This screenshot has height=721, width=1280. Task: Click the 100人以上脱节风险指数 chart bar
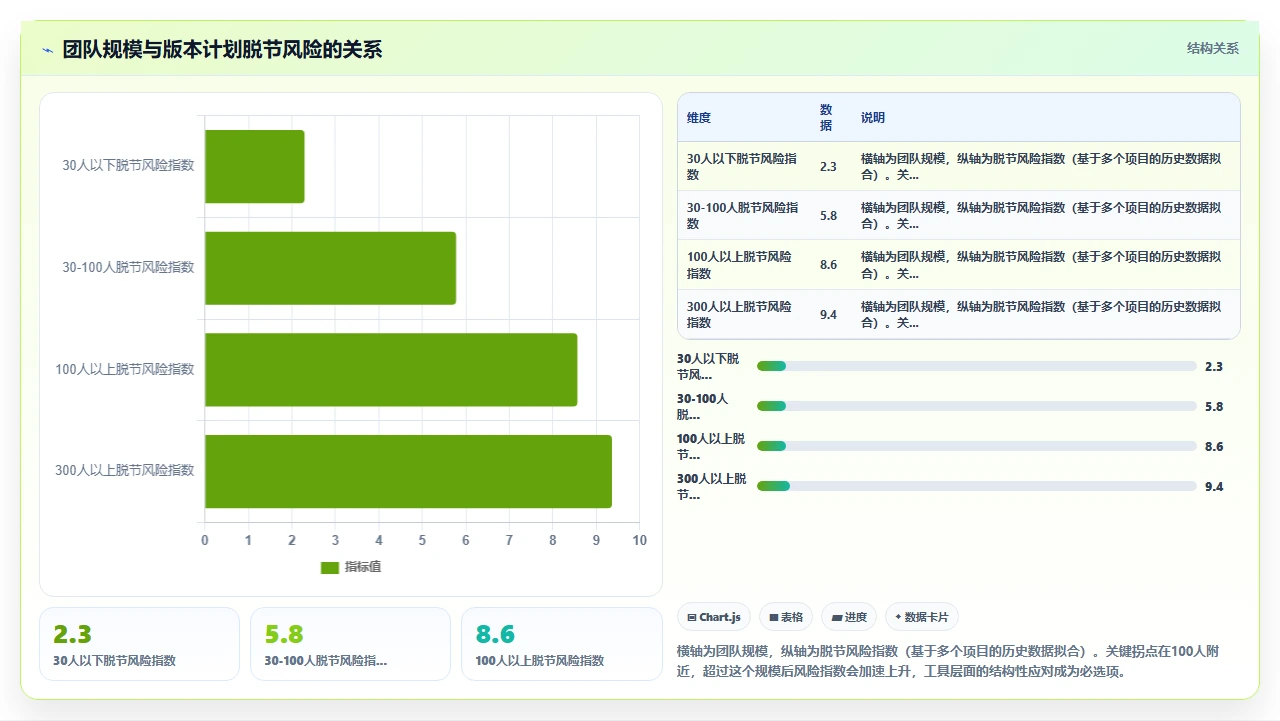pos(391,370)
